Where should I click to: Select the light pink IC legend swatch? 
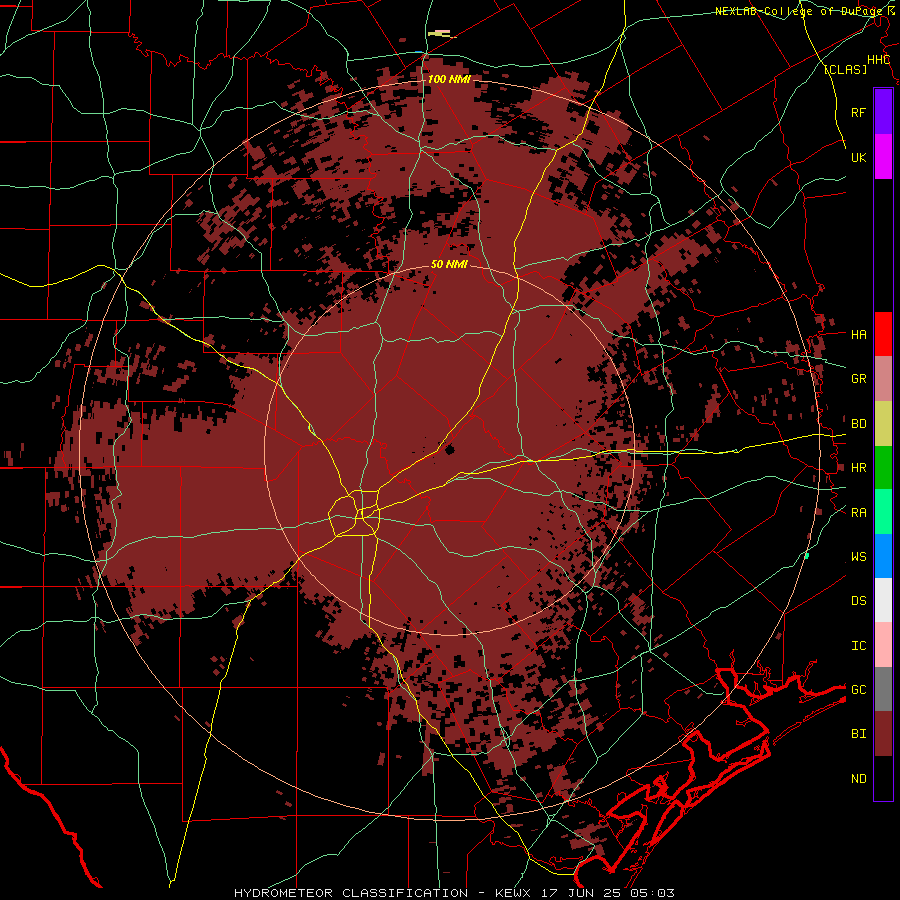point(883,645)
